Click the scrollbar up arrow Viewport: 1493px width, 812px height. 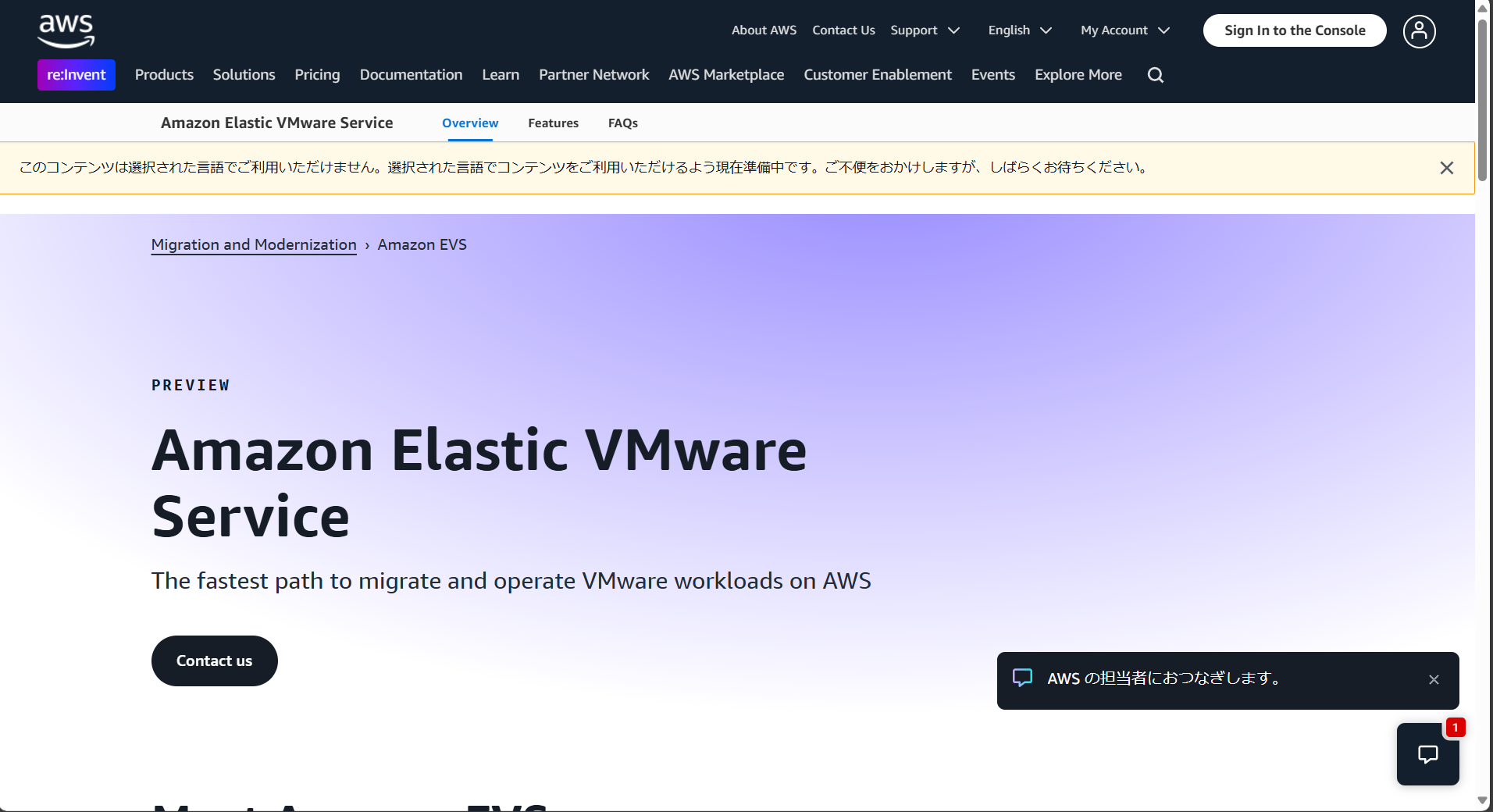point(1483,8)
